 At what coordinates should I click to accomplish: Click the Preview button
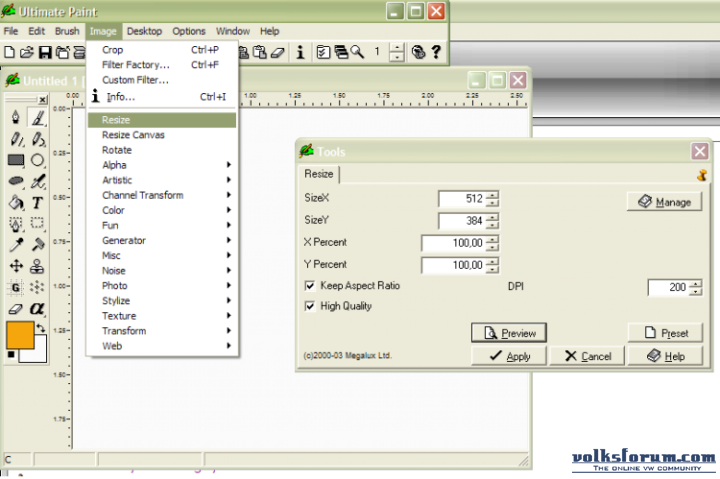point(509,333)
